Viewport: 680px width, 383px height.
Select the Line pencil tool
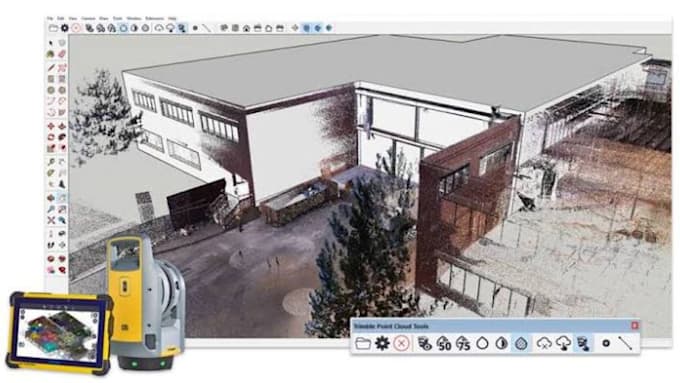pyautogui.click(x=51, y=68)
